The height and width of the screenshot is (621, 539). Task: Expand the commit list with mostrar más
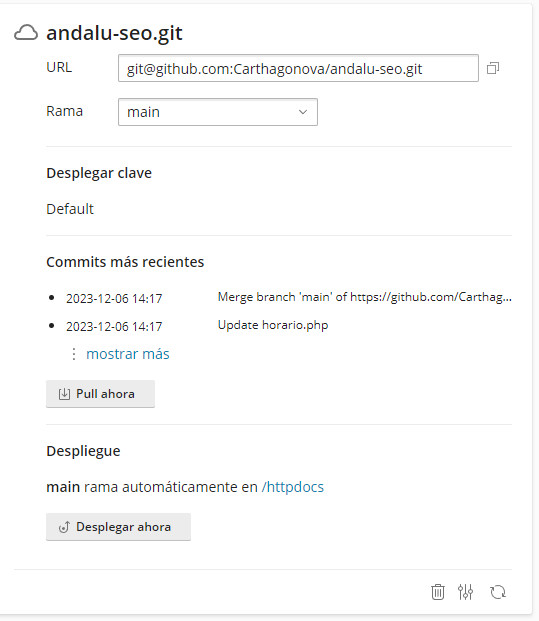coord(128,354)
